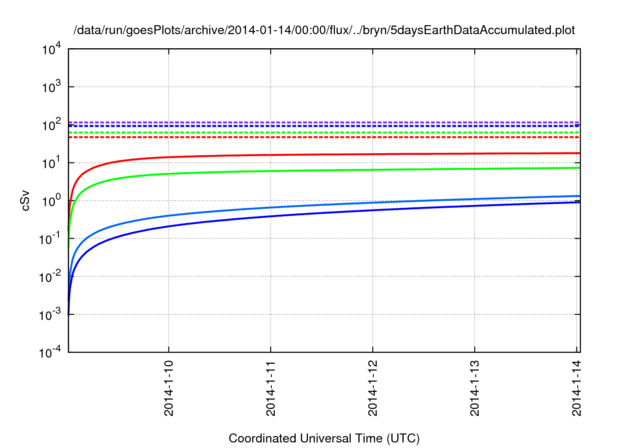Click the 2014-1-14 date tick label
Viewport: 640px width, 448px height.
(576, 388)
